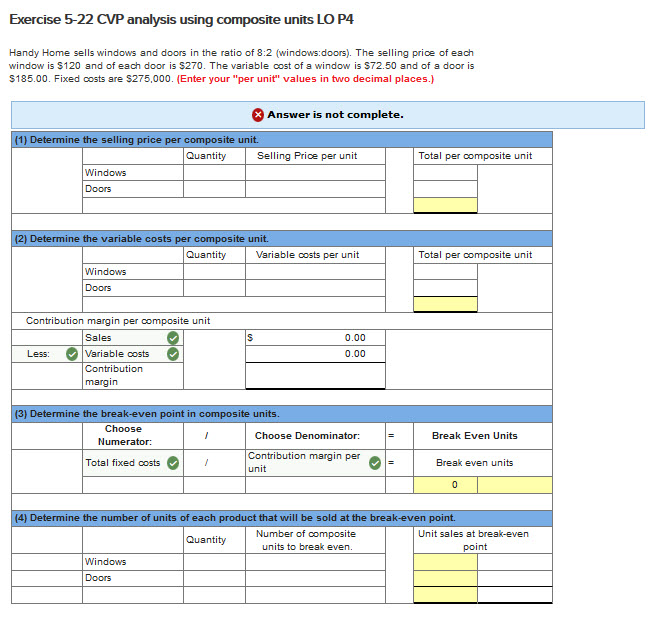Click the yellow selling price total cell in section 1

coord(445,205)
